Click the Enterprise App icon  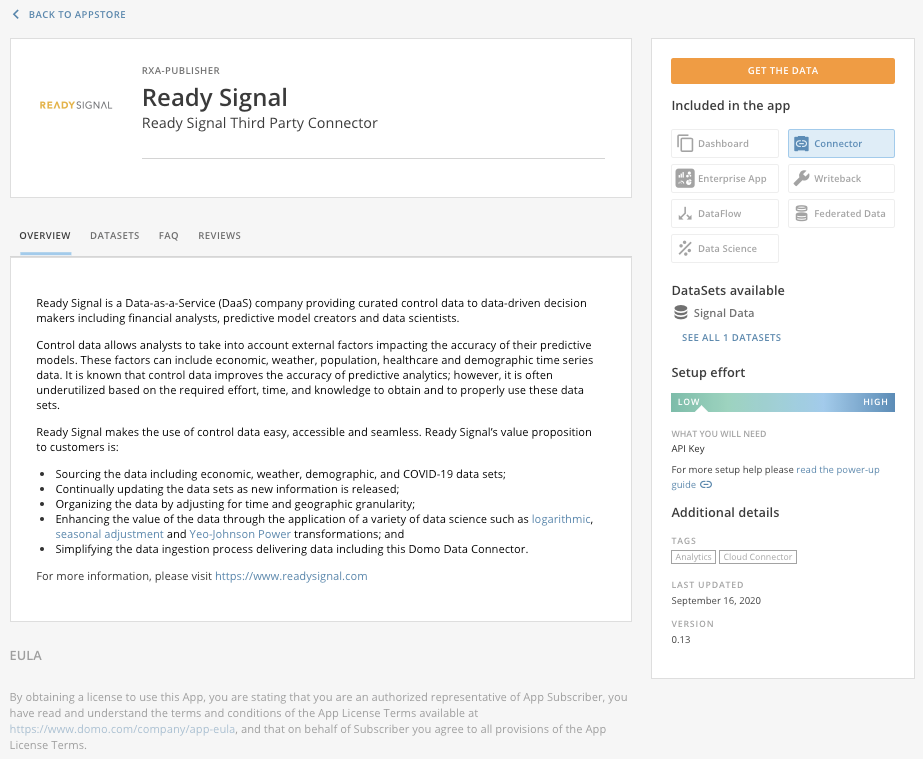(685, 179)
